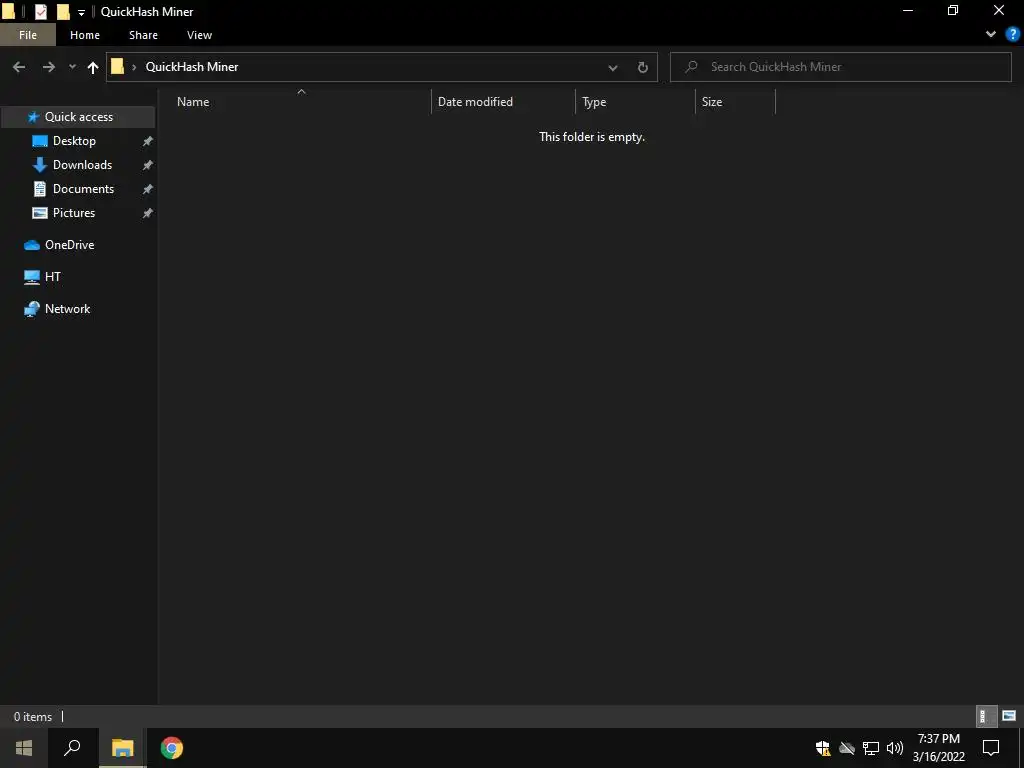The image size is (1024, 768).
Task: Click File Explorer icon in the taskbar
Action: click(122, 748)
